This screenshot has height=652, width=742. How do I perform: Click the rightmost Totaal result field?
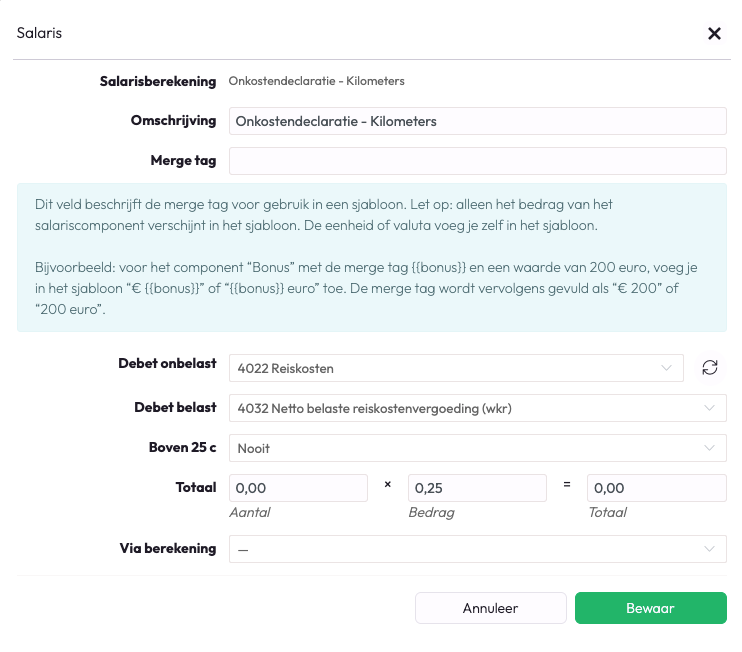point(656,488)
